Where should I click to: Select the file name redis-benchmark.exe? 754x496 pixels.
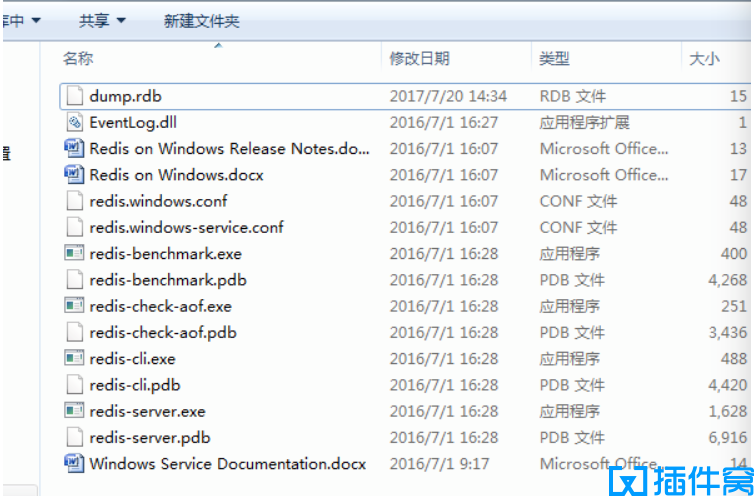pos(165,254)
